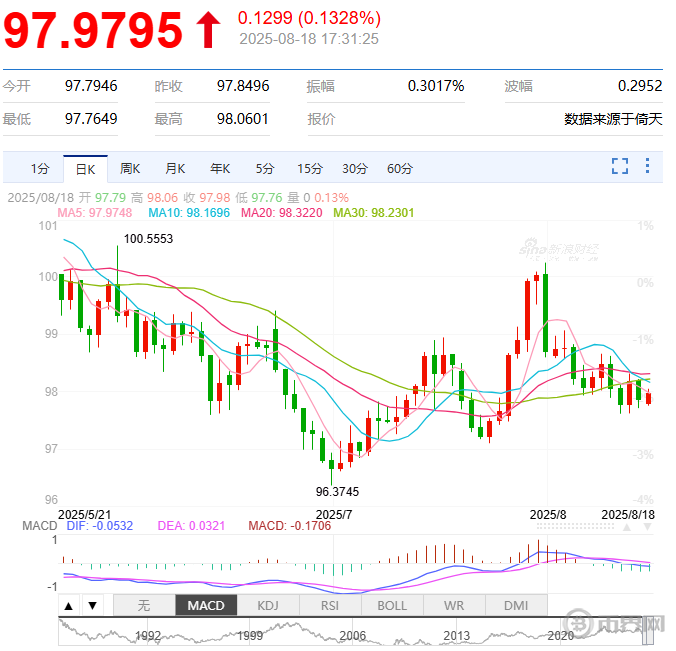Enable the KDJ indicator
This screenshot has height=651, width=676.
(x=268, y=605)
